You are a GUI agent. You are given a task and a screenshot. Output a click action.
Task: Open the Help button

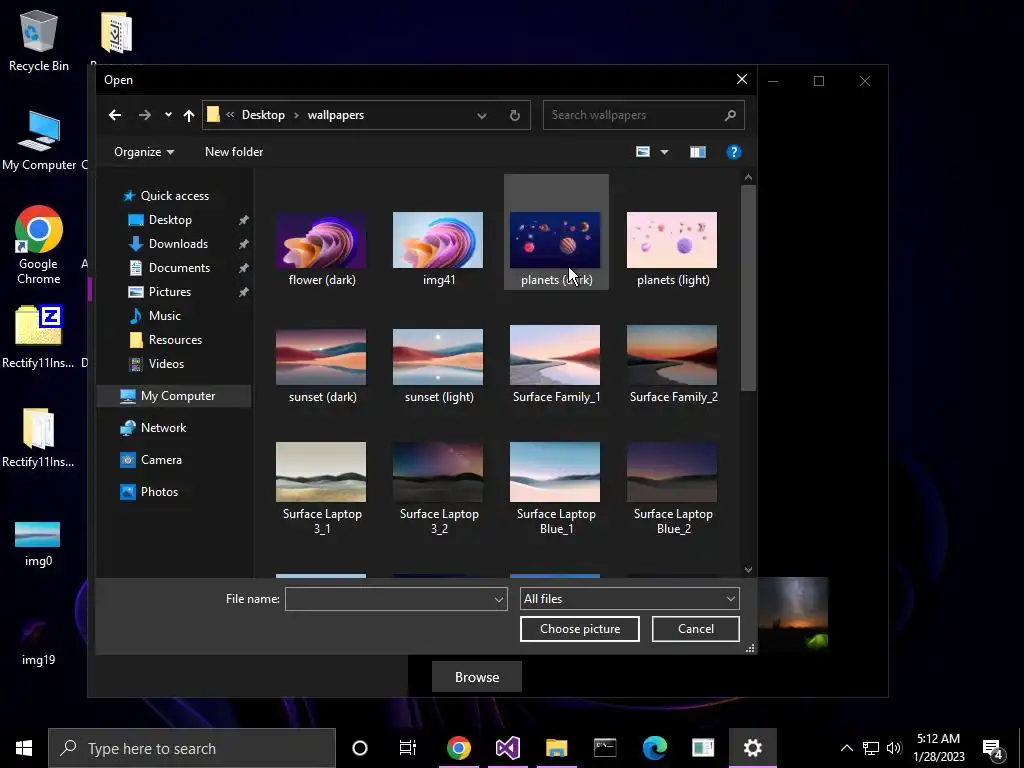[x=733, y=152]
